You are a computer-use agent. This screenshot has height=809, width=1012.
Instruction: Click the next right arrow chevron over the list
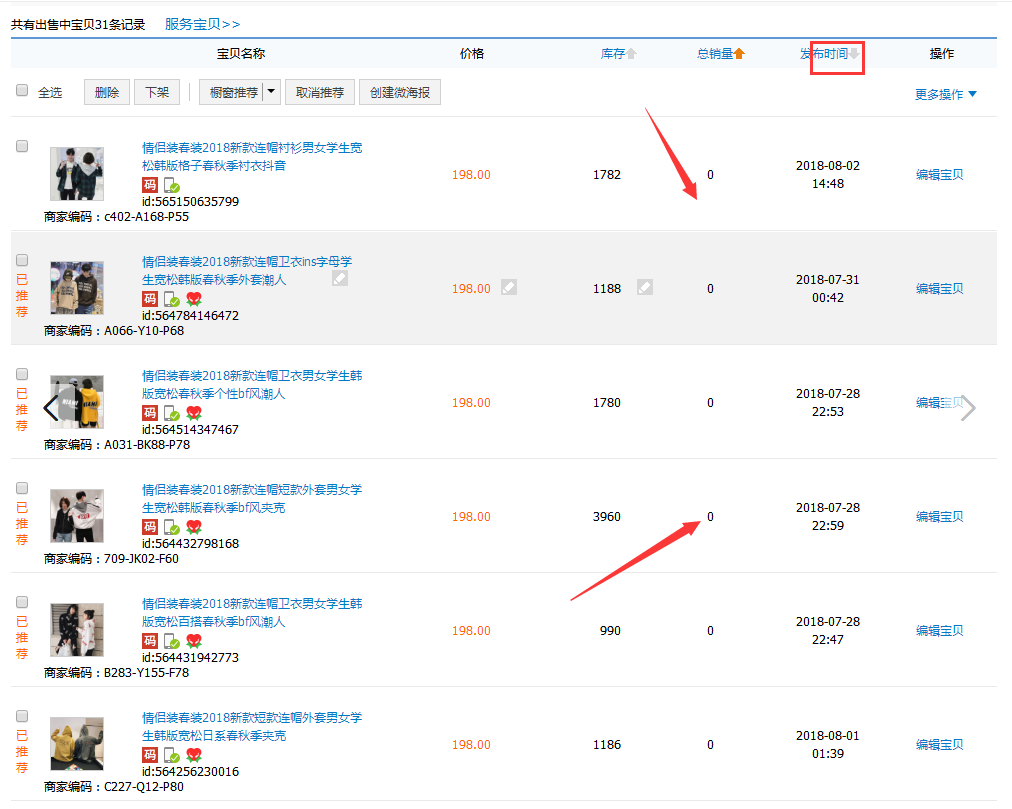967,407
